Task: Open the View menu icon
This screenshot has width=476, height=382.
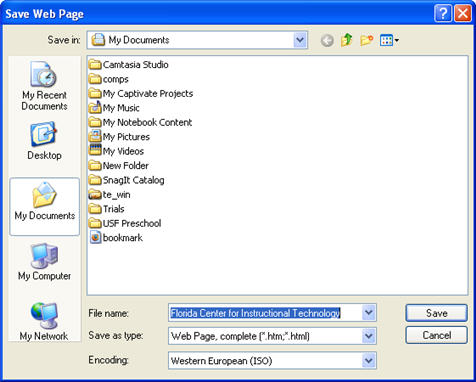Action: tap(389, 41)
